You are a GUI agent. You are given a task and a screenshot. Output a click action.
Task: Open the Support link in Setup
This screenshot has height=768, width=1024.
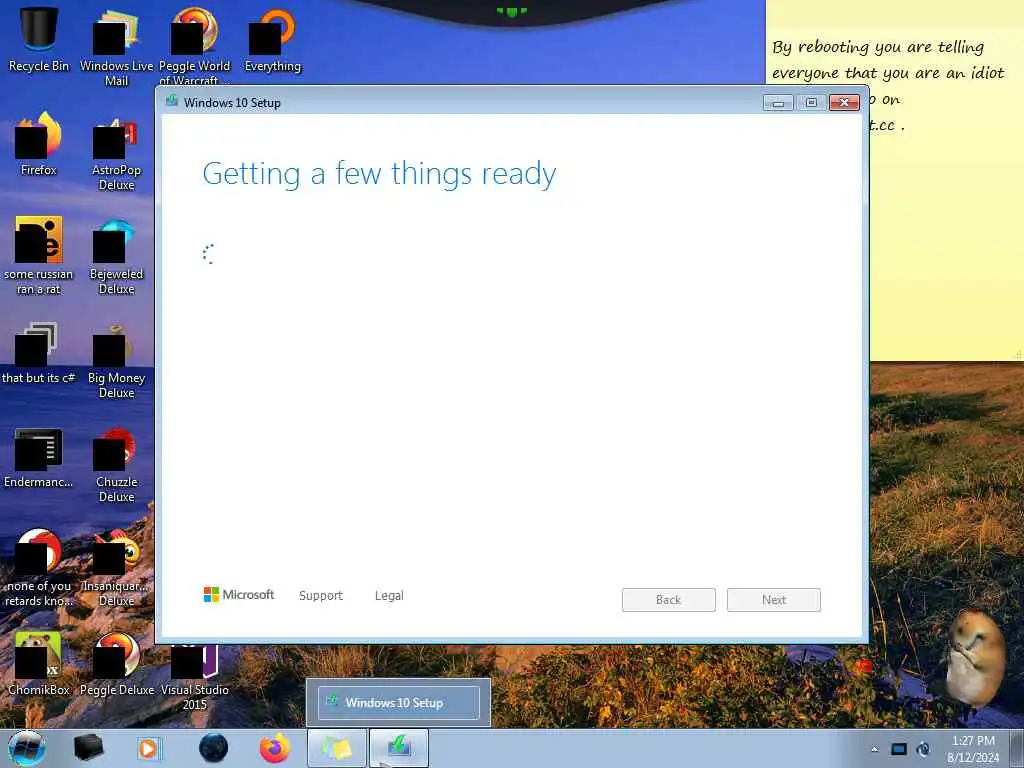click(x=321, y=595)
